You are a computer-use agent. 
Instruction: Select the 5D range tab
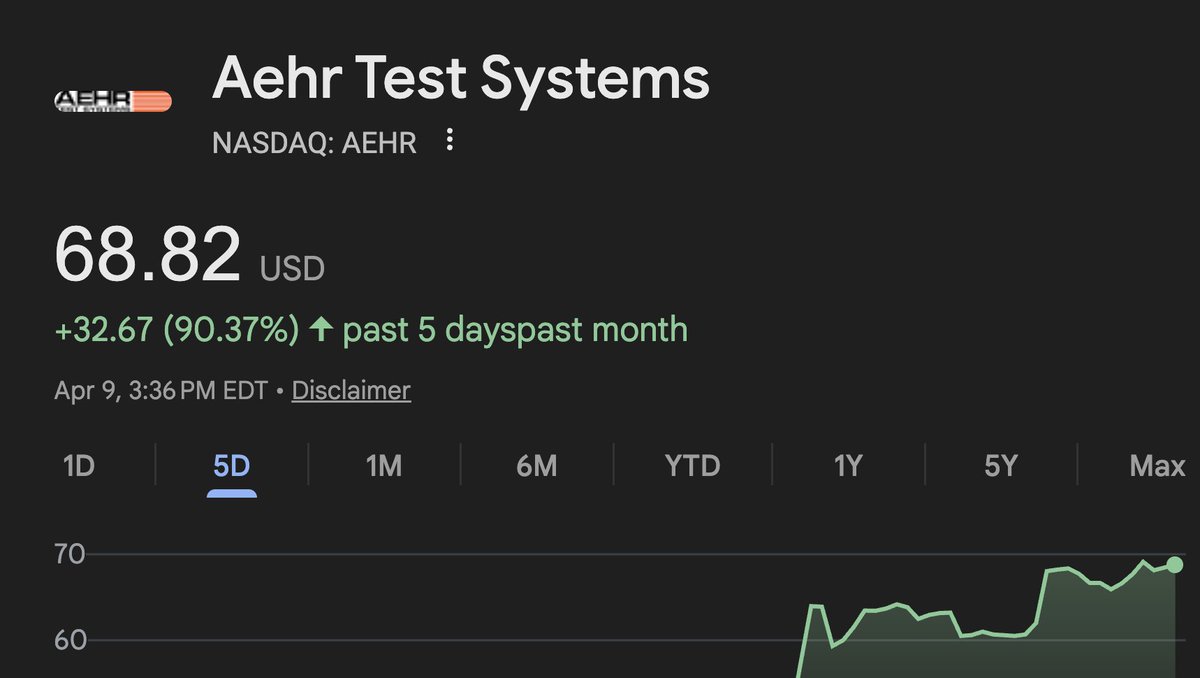[x=231, y=466]
